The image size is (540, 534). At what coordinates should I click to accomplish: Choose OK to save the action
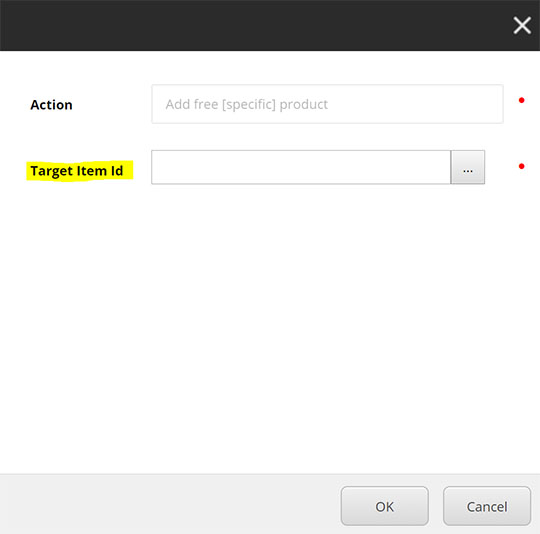pyautogui.click(x=385, y=506)
